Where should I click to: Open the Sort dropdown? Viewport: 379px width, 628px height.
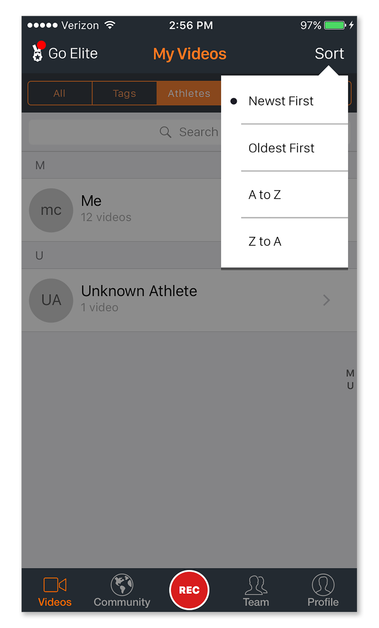[x=329, y=53]
